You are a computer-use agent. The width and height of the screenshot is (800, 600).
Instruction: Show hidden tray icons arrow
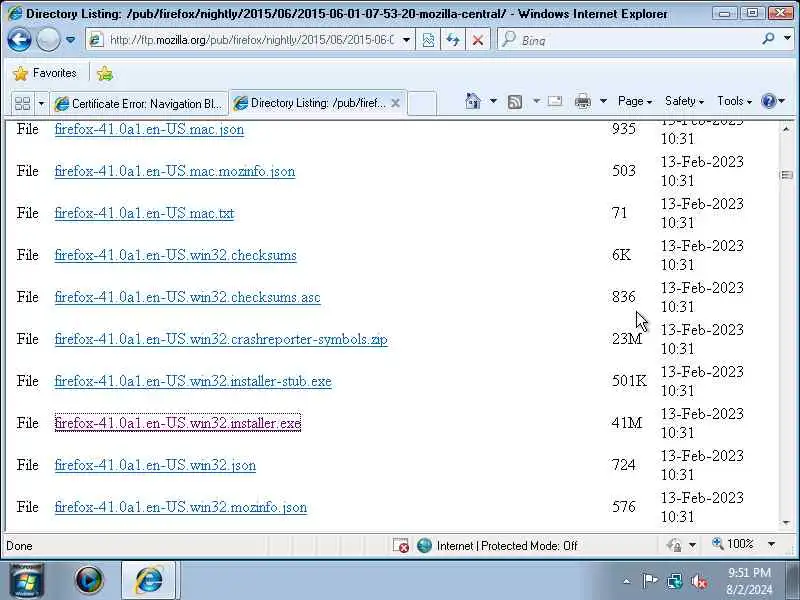click(627, 581)
